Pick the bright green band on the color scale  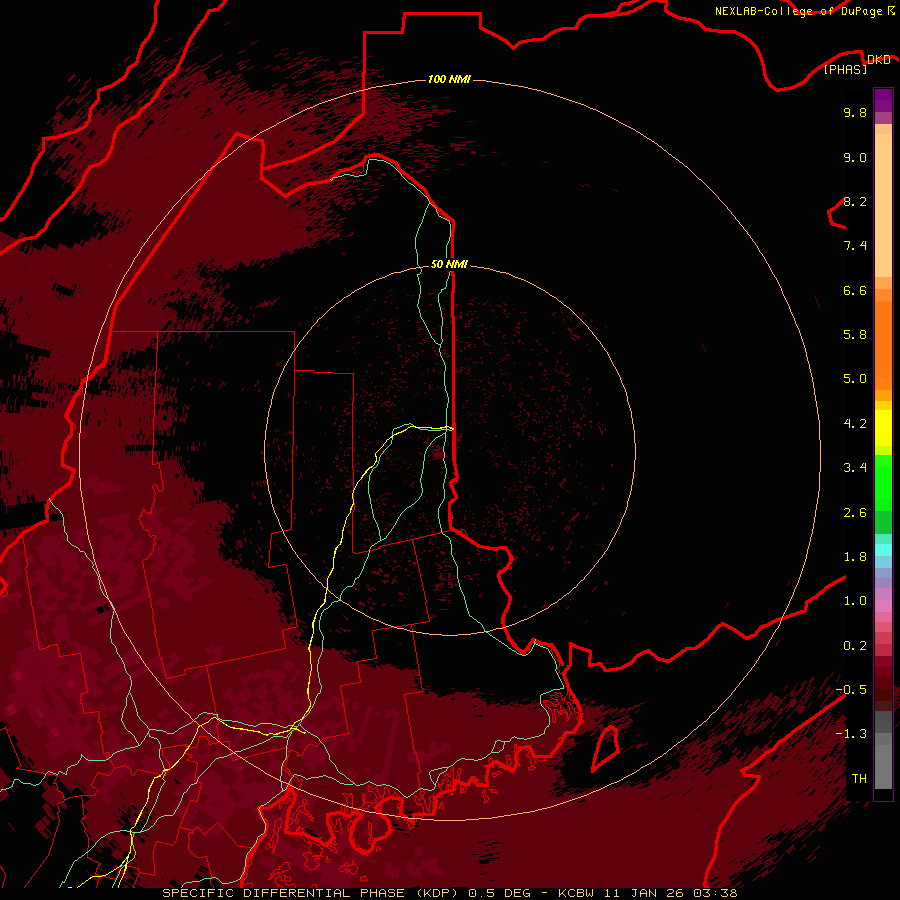coord(883,482)
